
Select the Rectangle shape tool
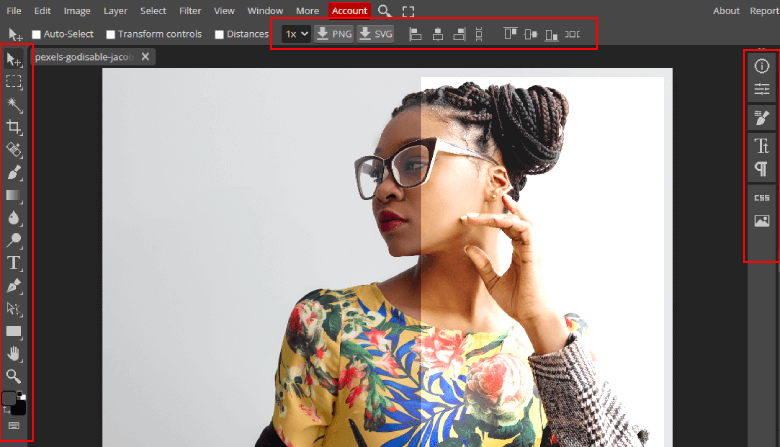coord(14,332)
